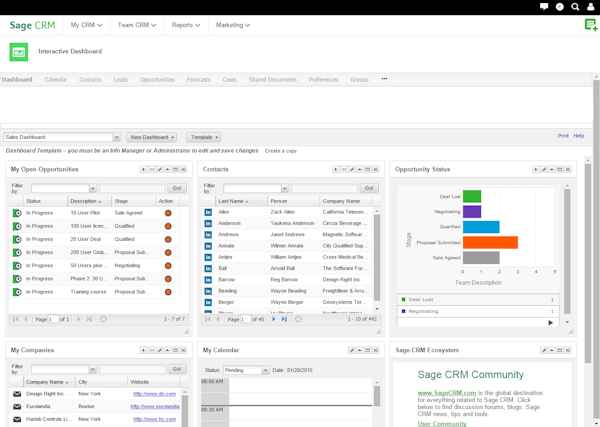Click the green new record icon
Image resolution: width=600 pixels, height=427 pixels.
pos(590,25)
